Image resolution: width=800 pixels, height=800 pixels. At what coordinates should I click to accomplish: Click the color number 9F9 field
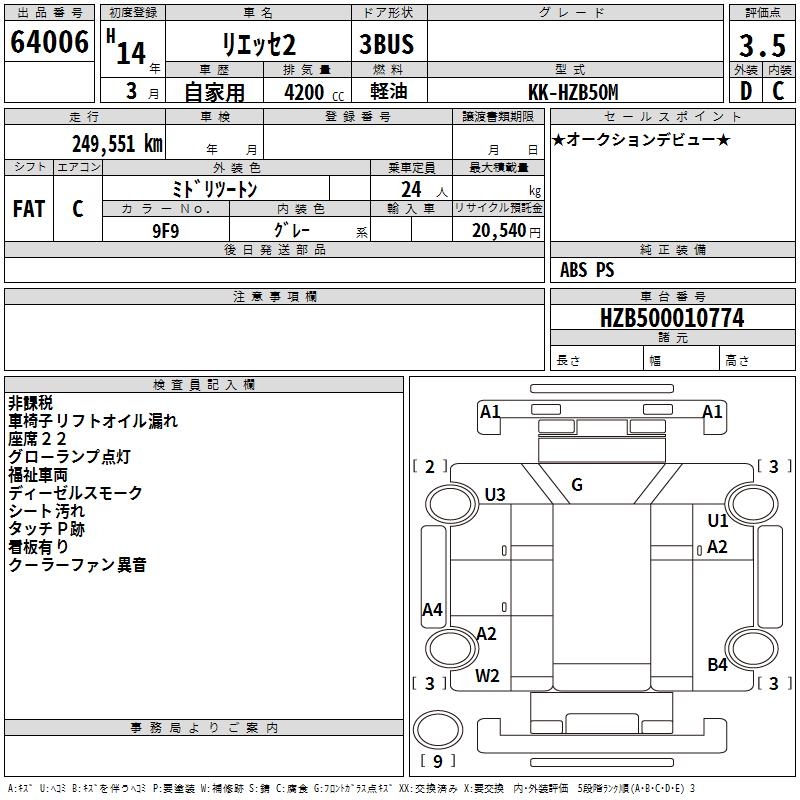click(x=166, y=229)
